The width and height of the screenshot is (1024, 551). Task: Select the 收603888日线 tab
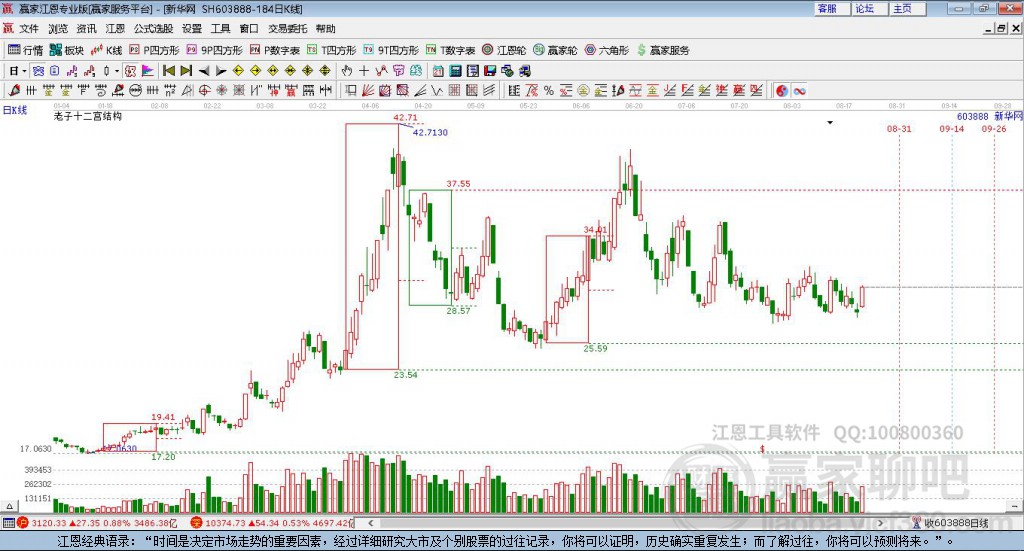pyautogui.click(x=951, y=523)
